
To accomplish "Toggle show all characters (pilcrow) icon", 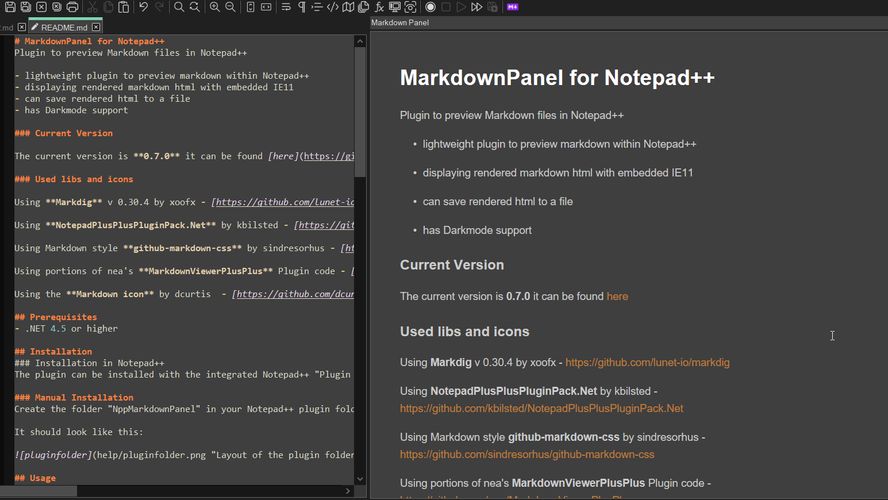I will [300, 7].
